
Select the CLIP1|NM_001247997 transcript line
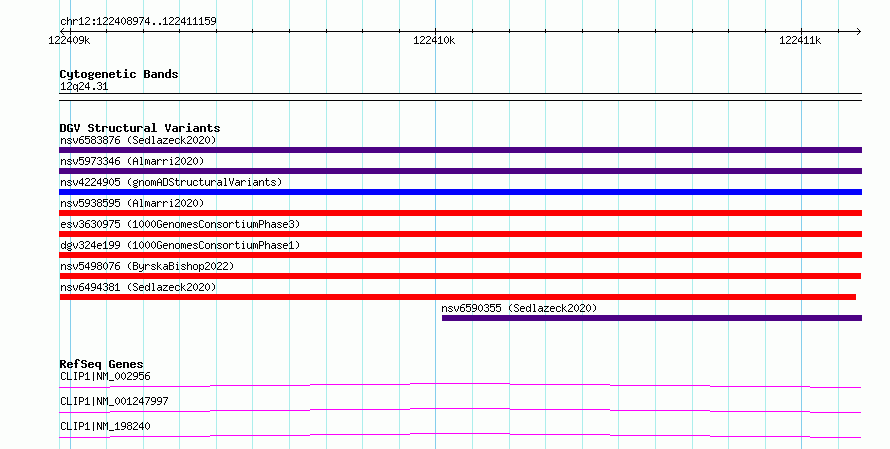coord(460,411)
